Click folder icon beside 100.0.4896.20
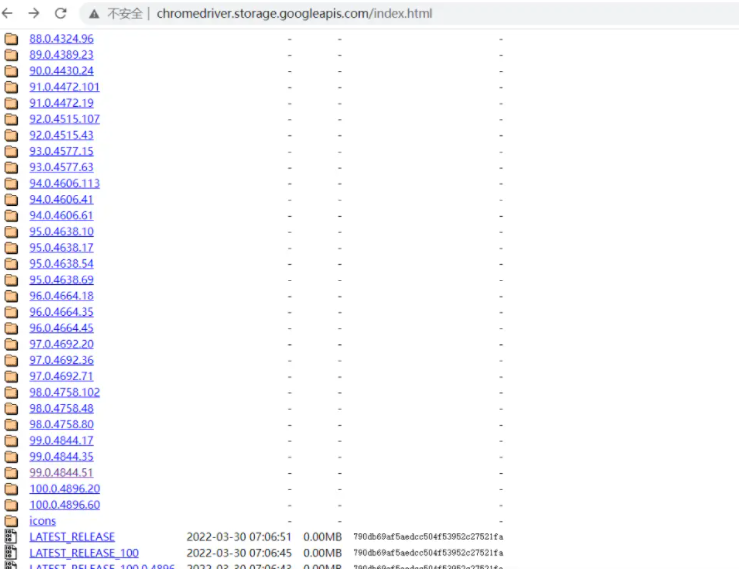Screen dimensions: 739x575 [x=11, y=489]
